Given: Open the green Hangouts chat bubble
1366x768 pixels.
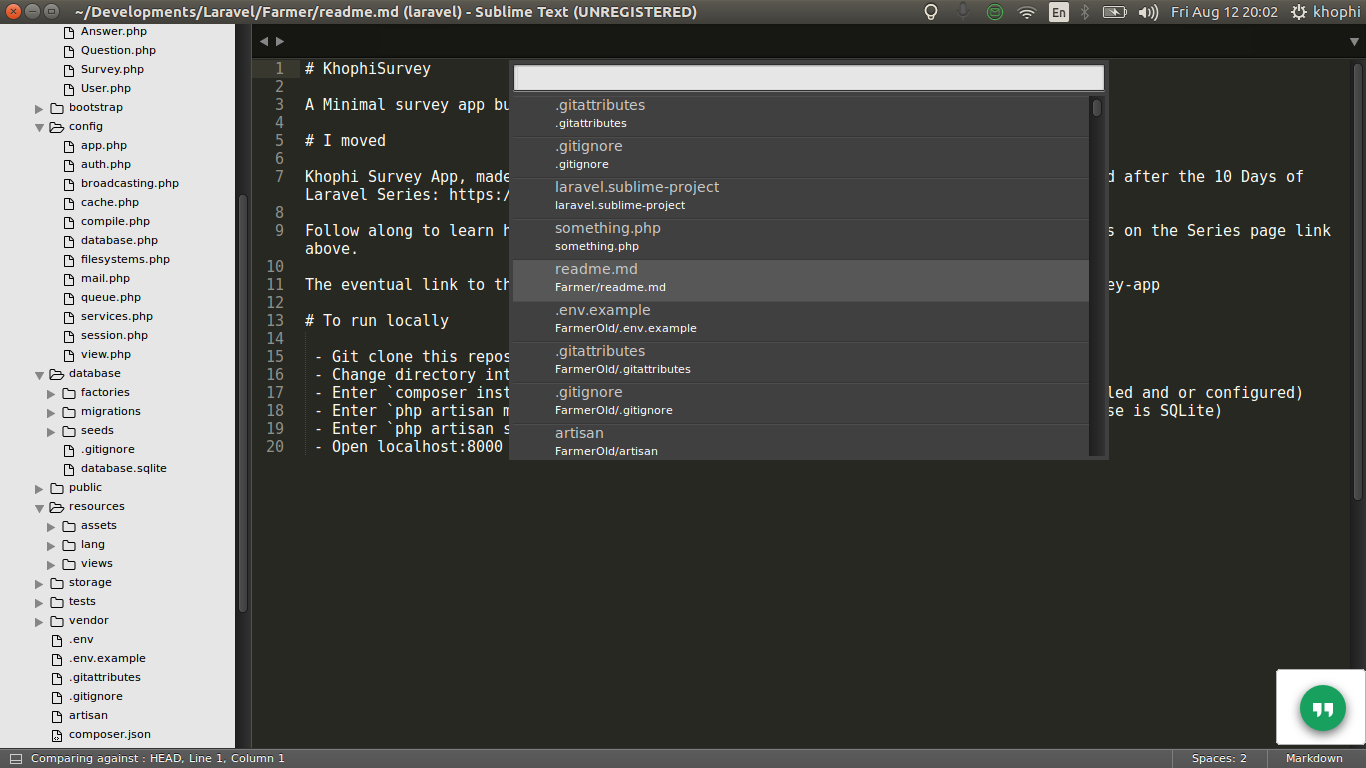Looking at the screenshot, I should 1322,709.
